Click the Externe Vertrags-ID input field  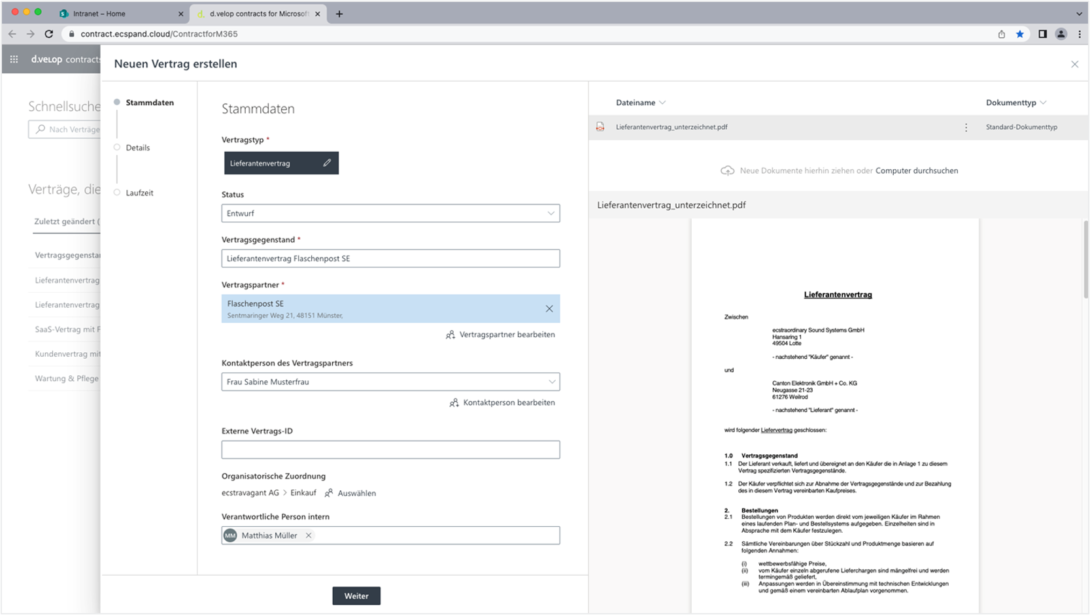click(391, 450)
